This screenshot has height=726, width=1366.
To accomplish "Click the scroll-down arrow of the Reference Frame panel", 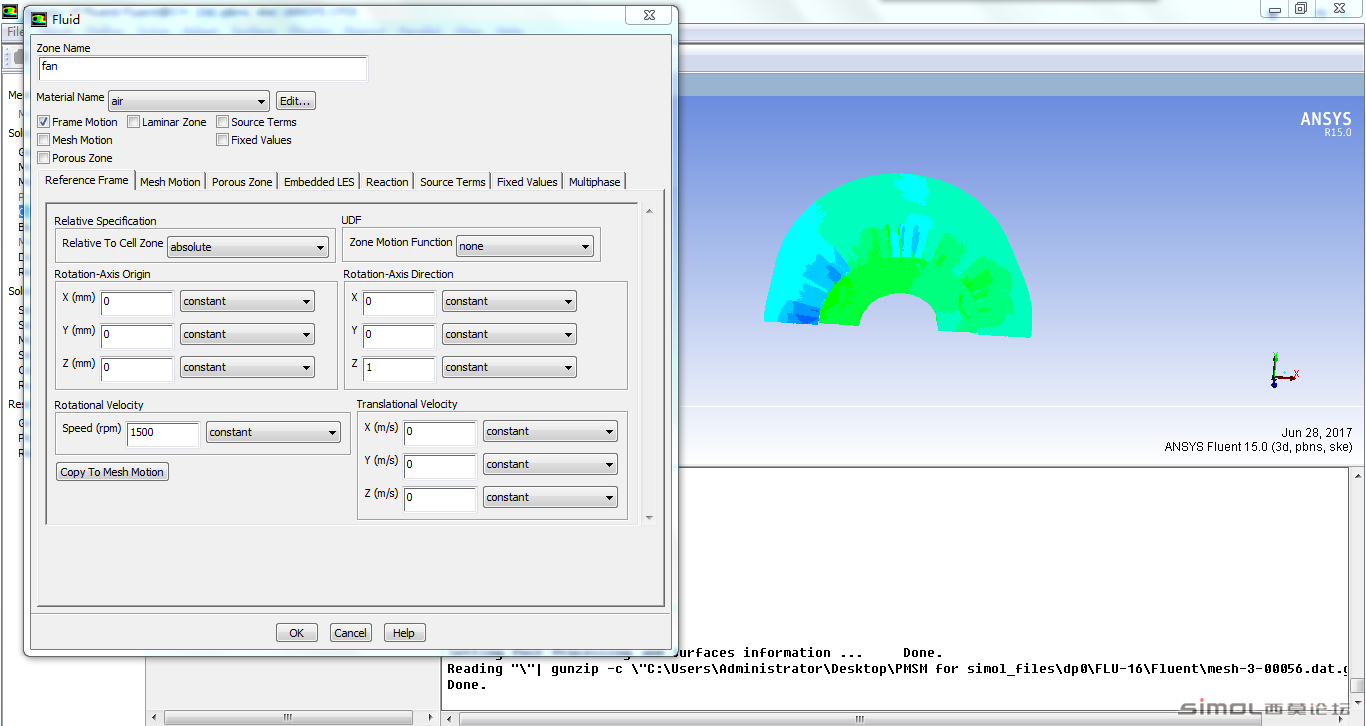I will point(649,517).
